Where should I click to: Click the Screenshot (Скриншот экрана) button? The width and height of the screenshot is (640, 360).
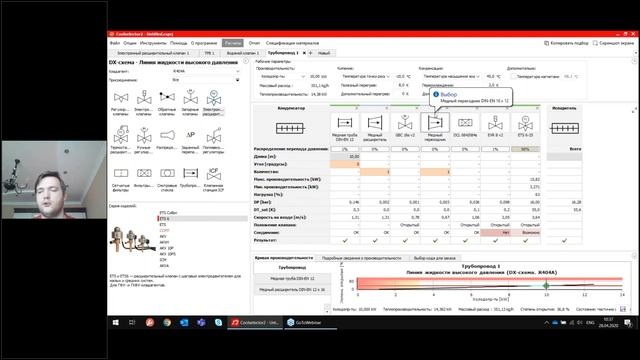[x=613, y=43]
